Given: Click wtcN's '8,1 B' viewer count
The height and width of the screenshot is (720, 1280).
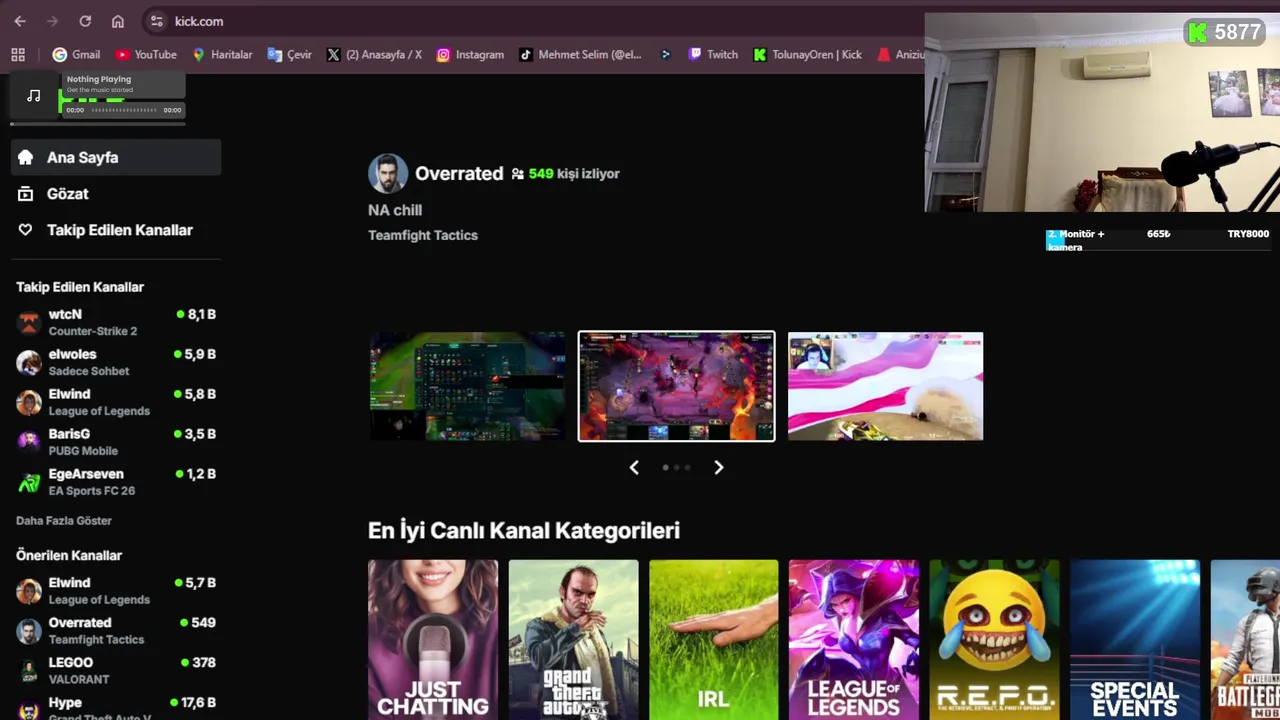Looking at the screenshot, I should coord(196,314).
